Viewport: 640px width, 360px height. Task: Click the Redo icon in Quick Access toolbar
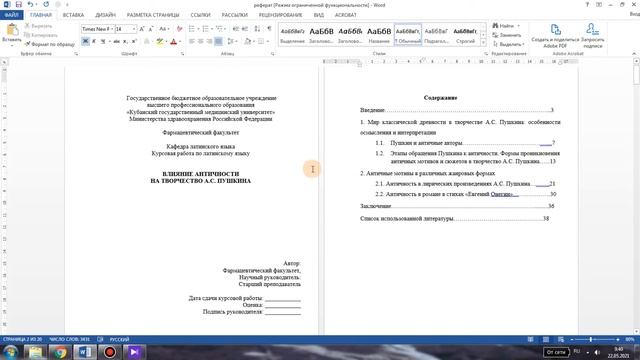46,4
